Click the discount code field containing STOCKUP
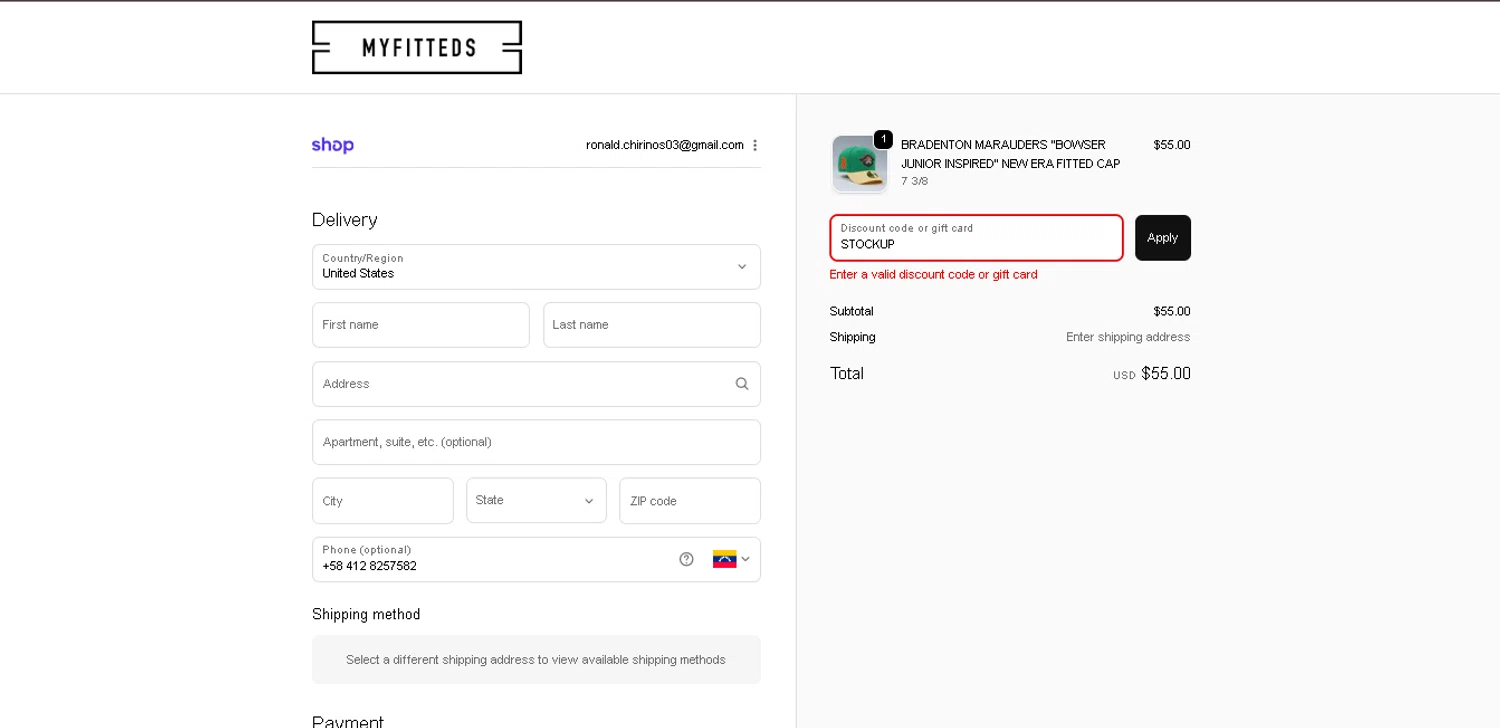Image resolution: width=1500 pixels, height=728 pixels. [976, 238]
